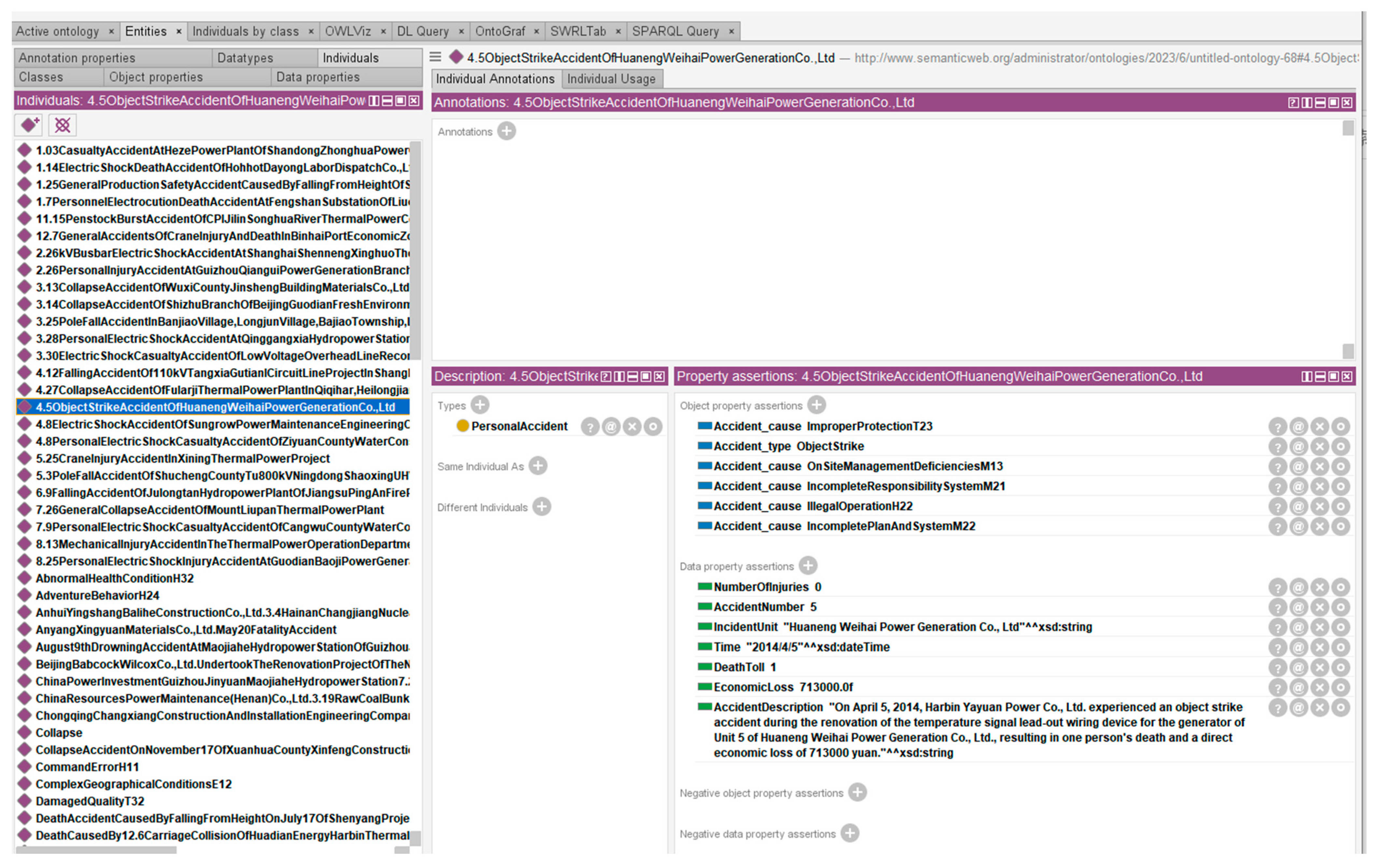
Task: Close the OntoGraf tab with its x
Action: coord(536,32)
